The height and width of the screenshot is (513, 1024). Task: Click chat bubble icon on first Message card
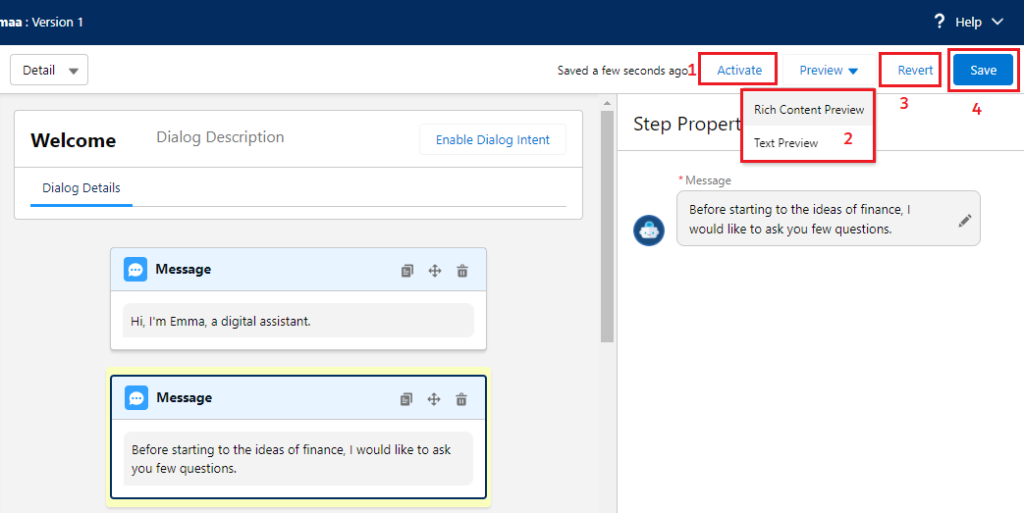pyautogui.click(x=136, y=269)
